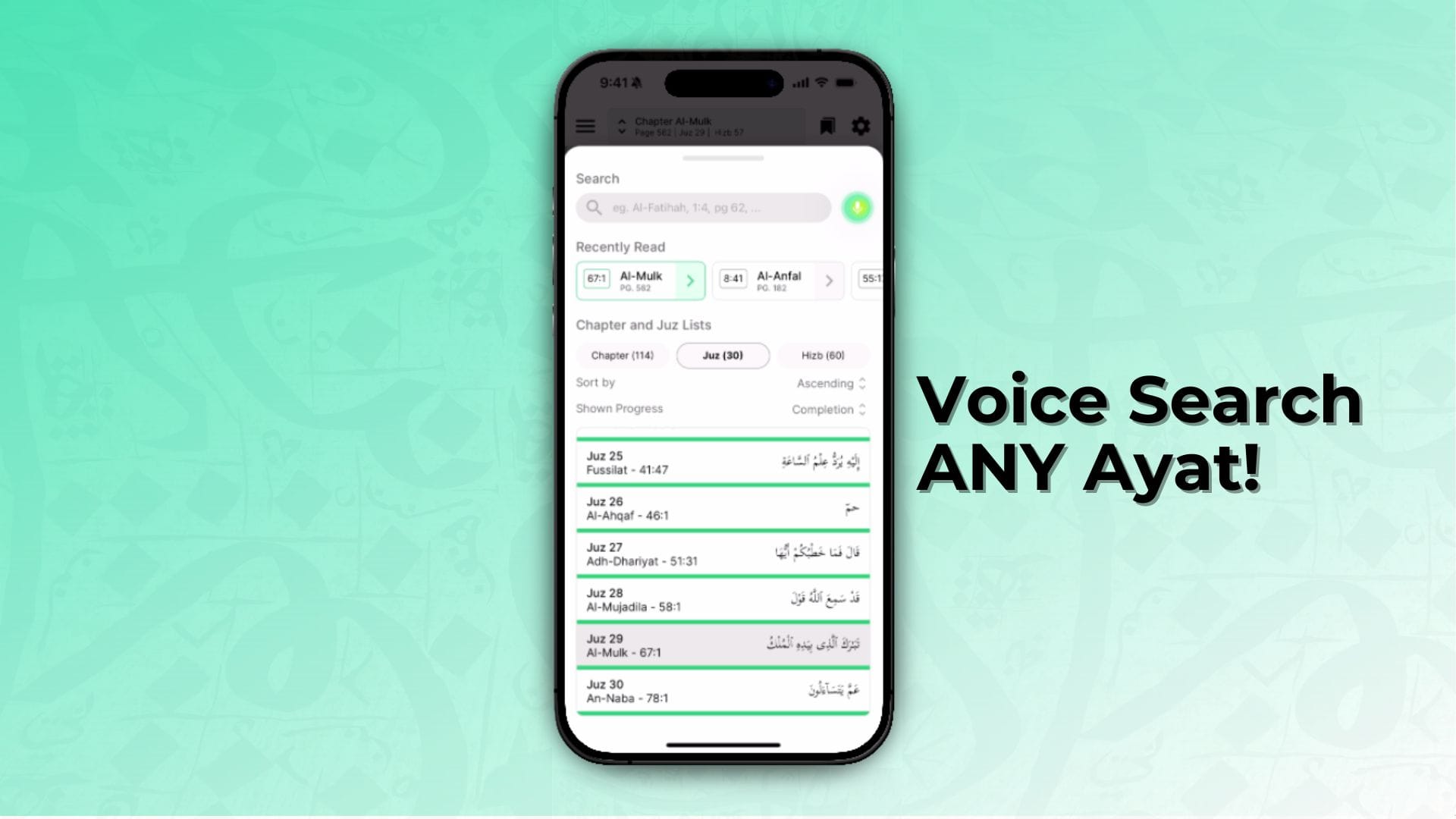Toggle the Juz (30) filter button
1456x819 pixels.
click(x=722, y=355)
